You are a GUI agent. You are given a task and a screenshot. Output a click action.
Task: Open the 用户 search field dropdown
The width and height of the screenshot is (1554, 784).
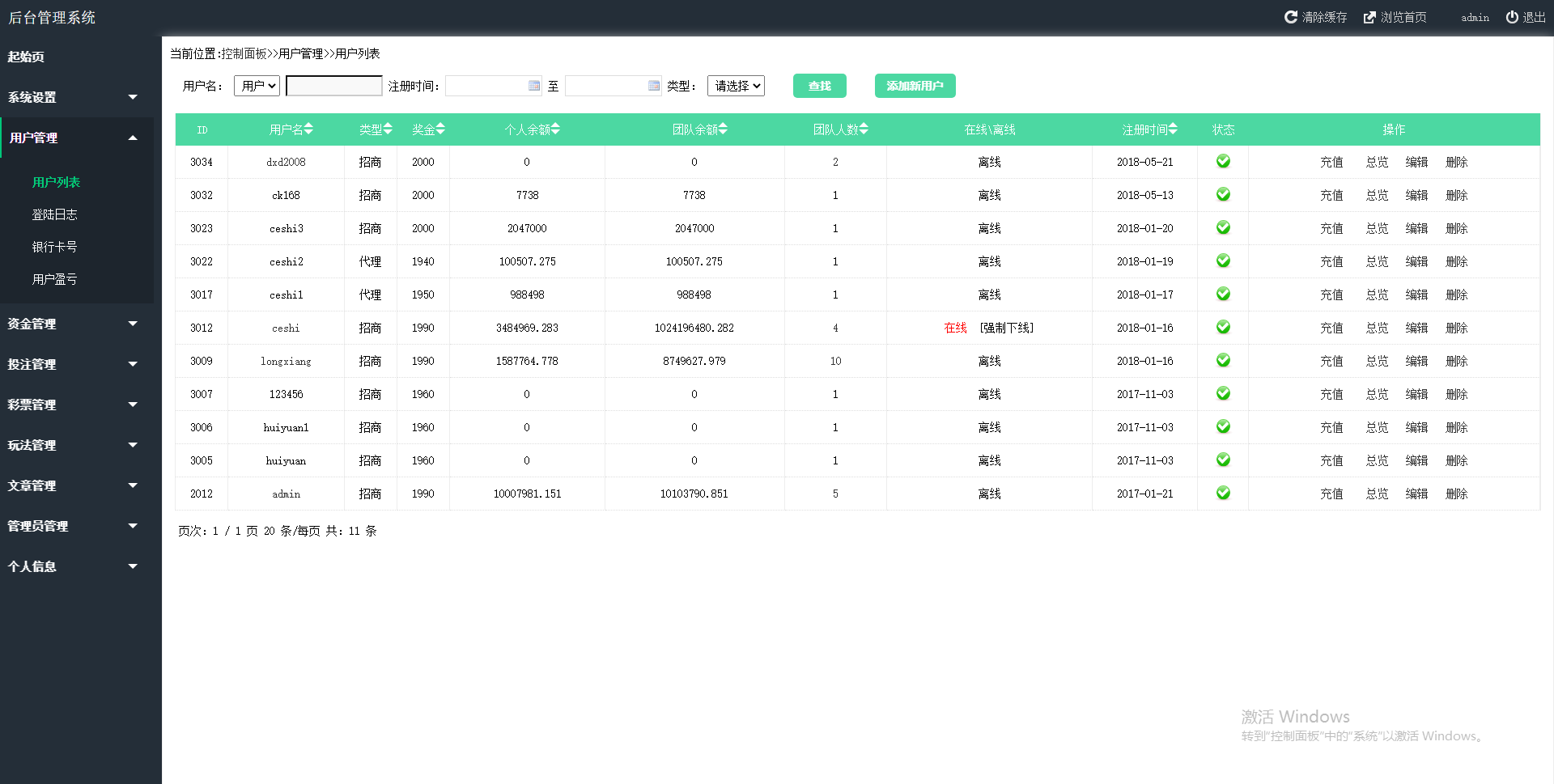(x=257, y=86)
